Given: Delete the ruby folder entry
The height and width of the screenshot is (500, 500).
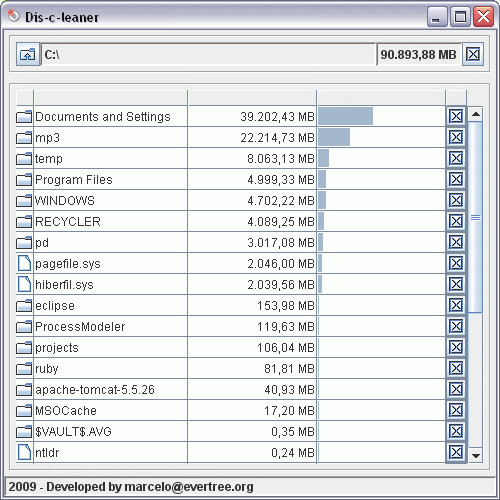Looking at the screenshot, I should pos(456,368).
